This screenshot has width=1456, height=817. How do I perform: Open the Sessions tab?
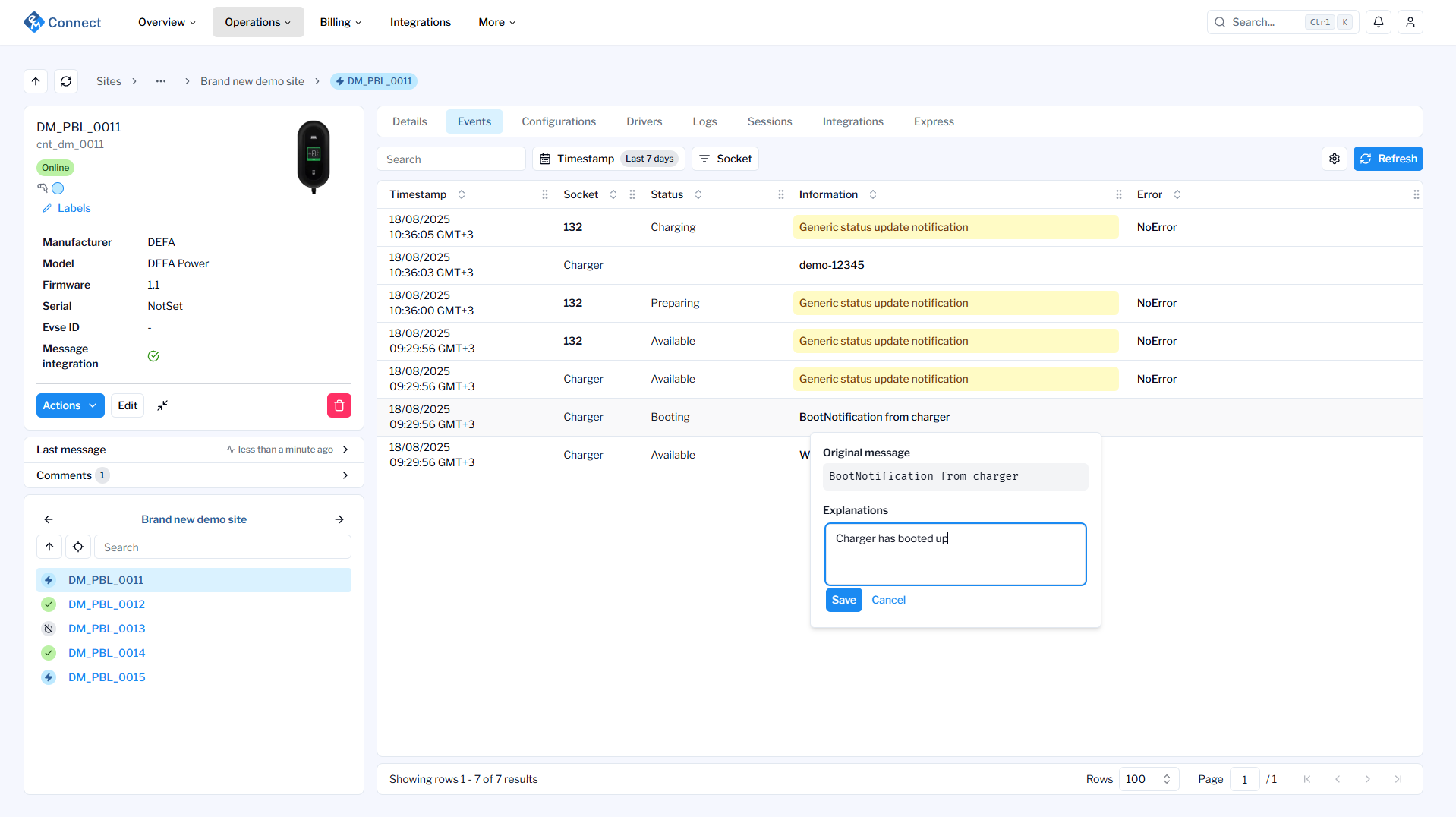click(x=769, y=121)
